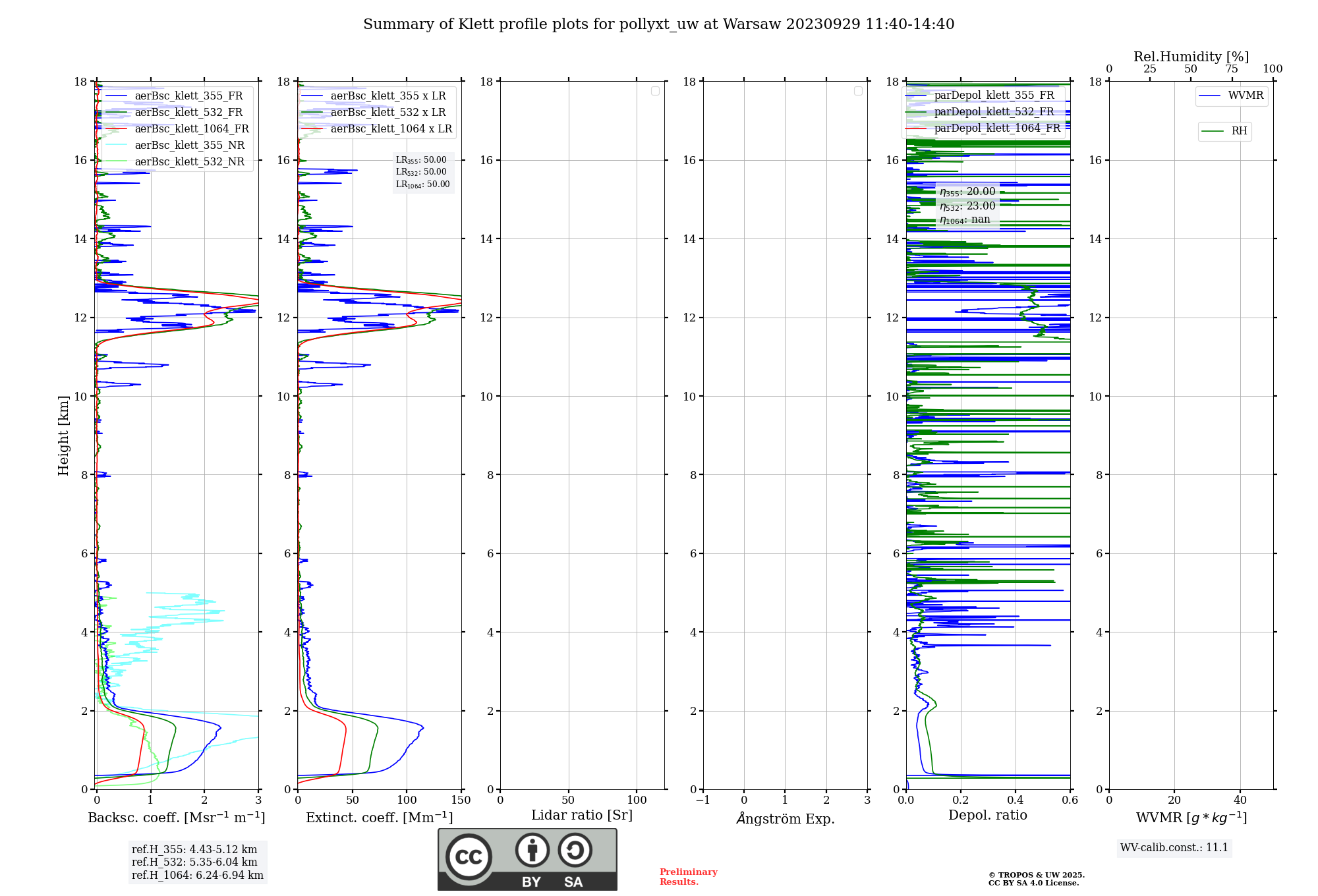Click the Rel.Humidity [%] axis title
The image size is (1318, 896).
(x=1191, y=57)
